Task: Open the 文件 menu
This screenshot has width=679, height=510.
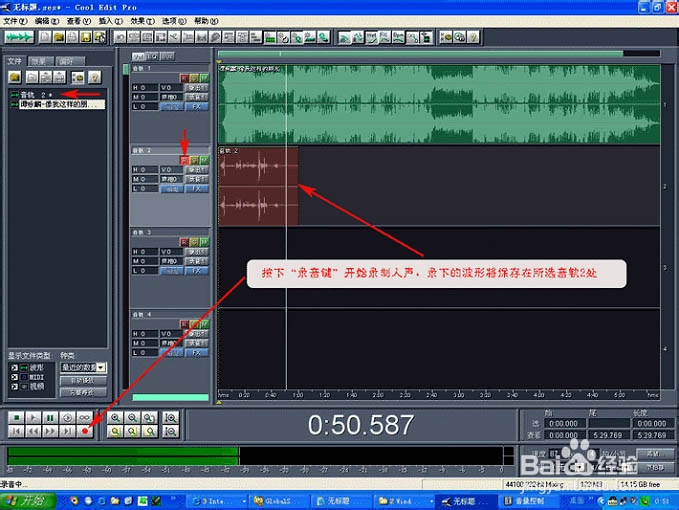Action: click(16, 21)
